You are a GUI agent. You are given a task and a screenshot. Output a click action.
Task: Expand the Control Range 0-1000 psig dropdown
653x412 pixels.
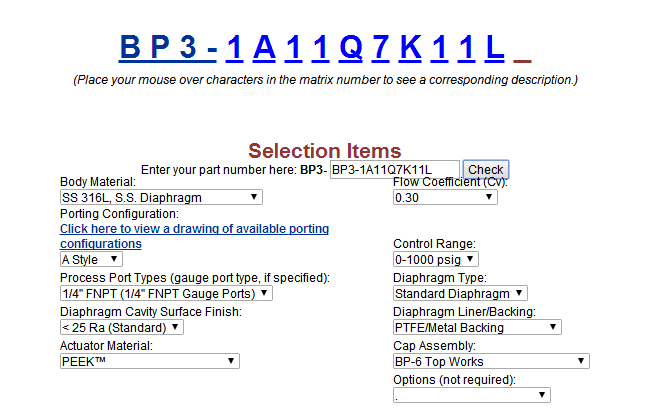[436, 259]
